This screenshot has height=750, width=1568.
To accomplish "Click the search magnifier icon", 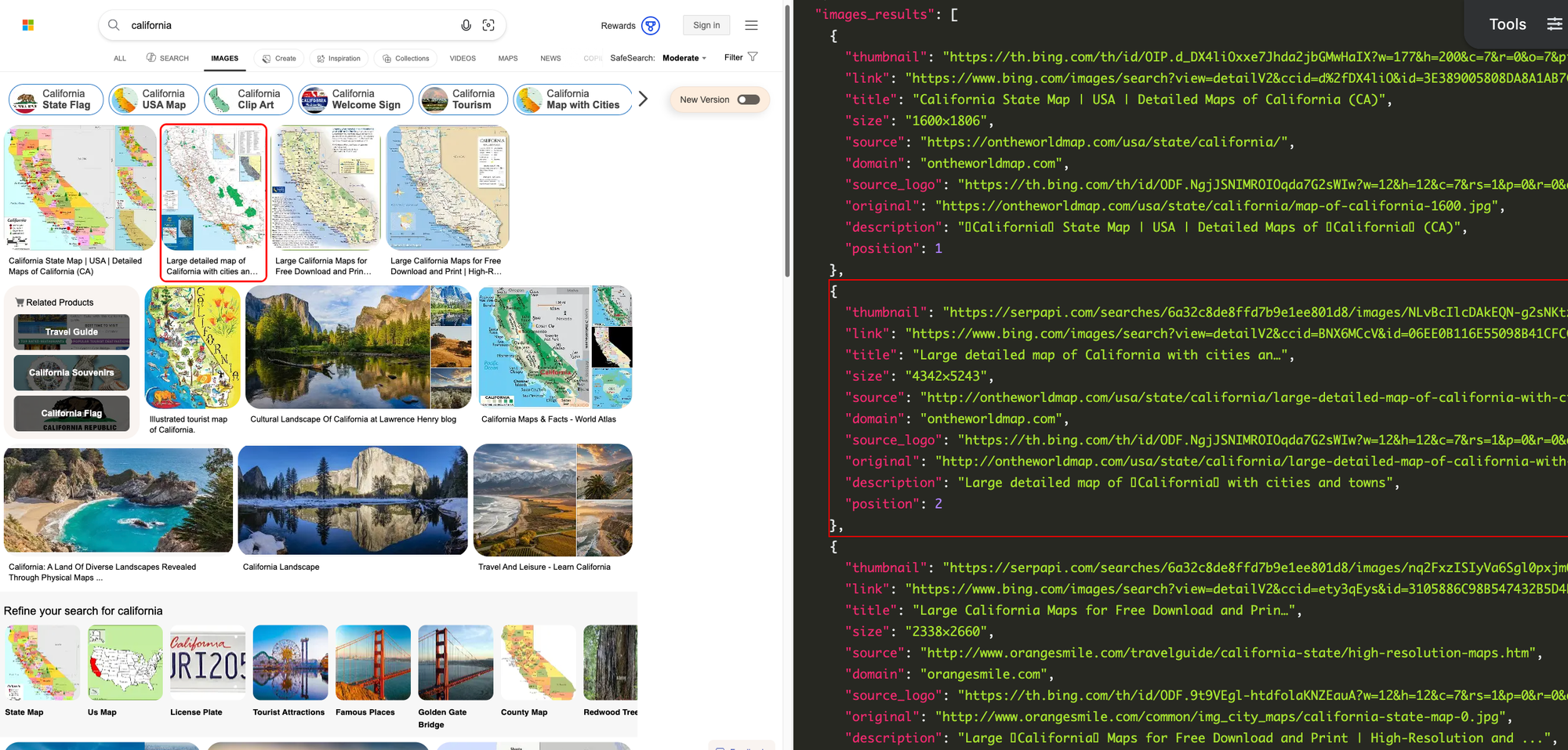I will point(114,25).
